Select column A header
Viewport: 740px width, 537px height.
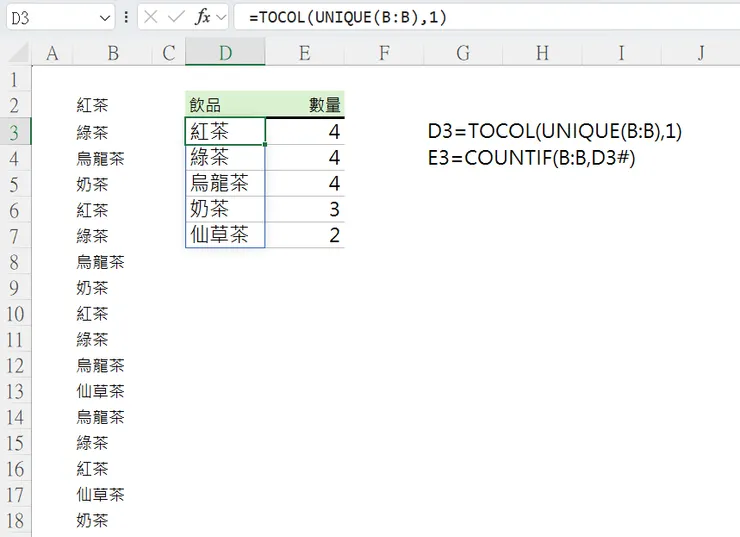coord(52,53)
